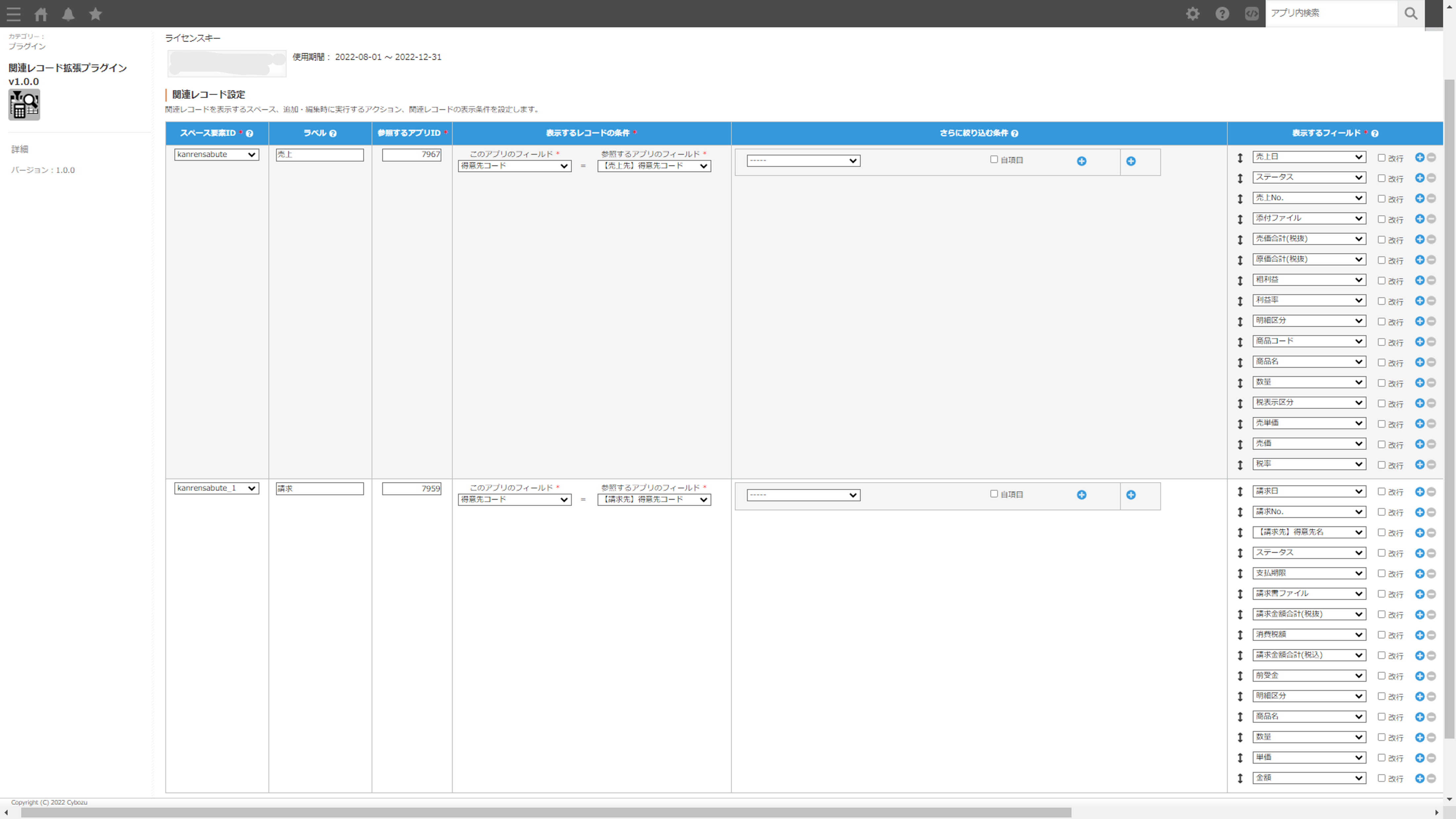Remove the 消費税額 field row
This screenshot has height=819, width=1456.
pyautogui.click(x=1431, y=635)
